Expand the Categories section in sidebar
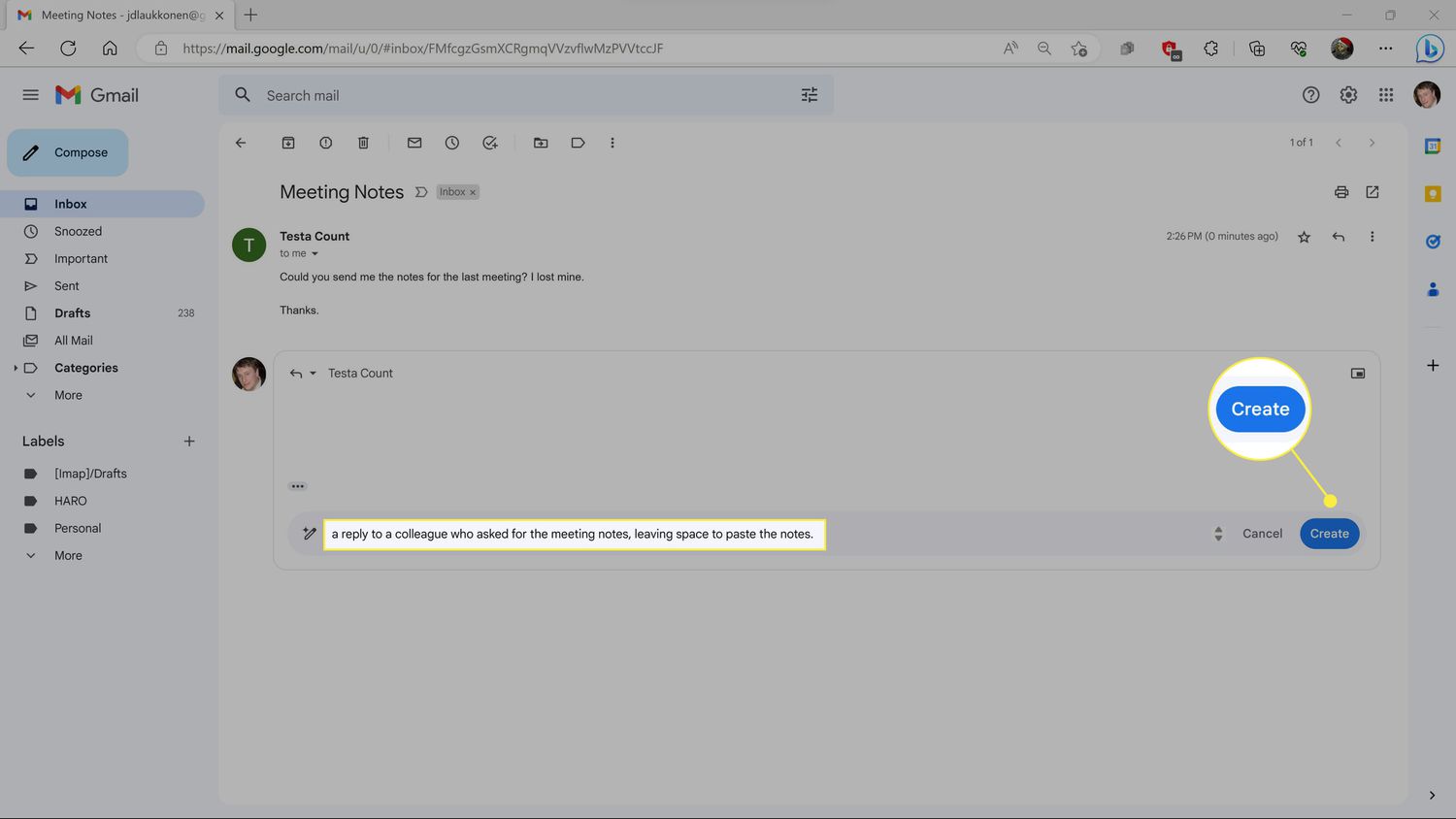The width and height of the screenshot is (1456, 819). point(16,368)
